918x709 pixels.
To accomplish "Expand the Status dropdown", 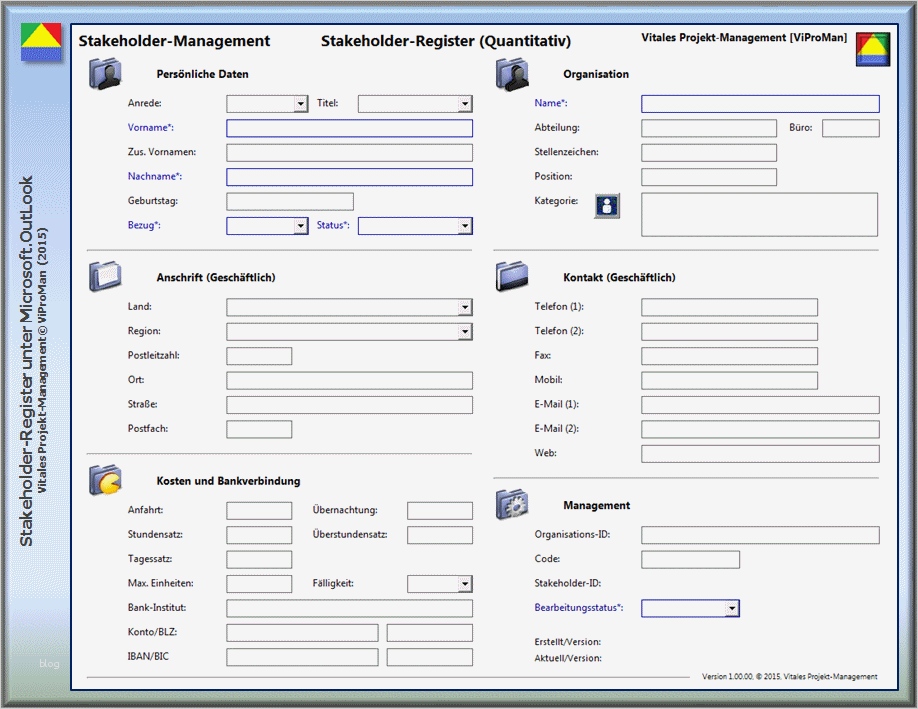I will point(465,226).
